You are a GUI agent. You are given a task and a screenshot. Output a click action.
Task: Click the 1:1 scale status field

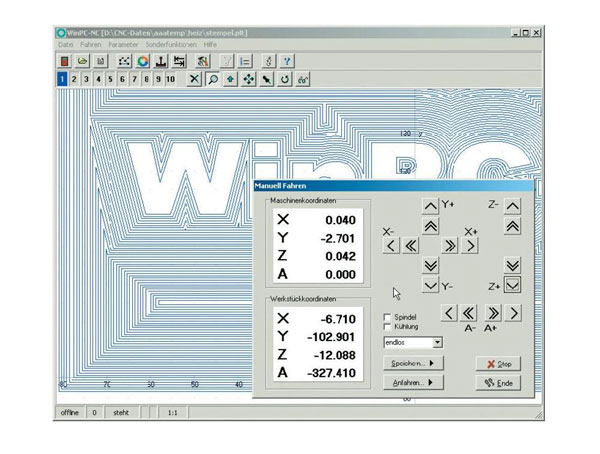click(173, 413)
